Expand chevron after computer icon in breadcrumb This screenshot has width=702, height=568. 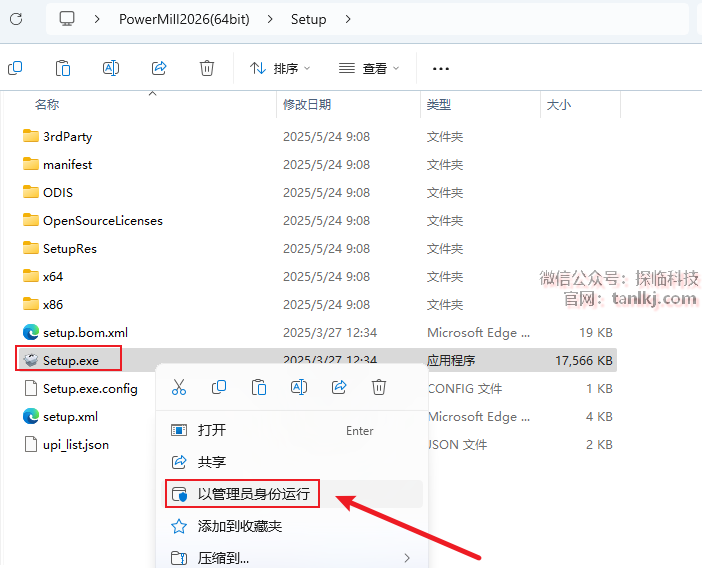(x=97, y=19)
